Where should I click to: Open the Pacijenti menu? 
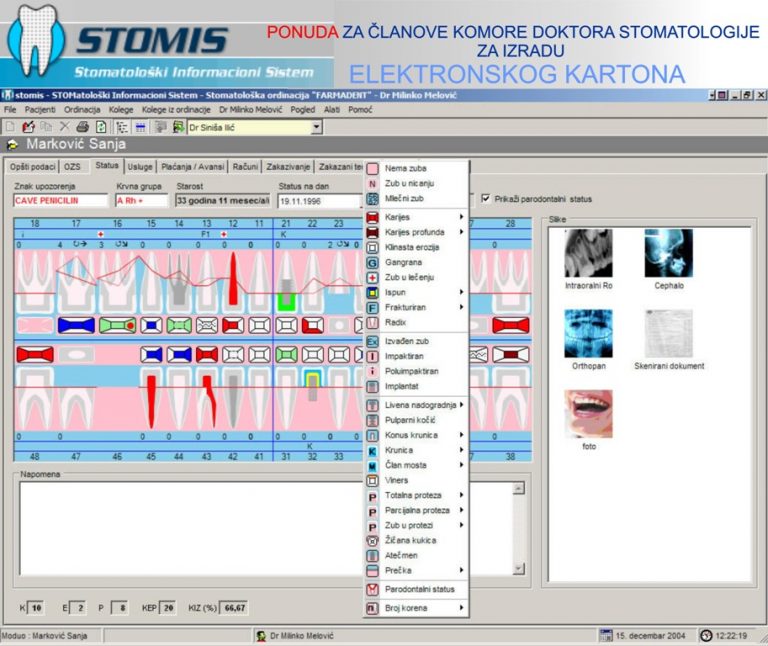click(40, 108)
